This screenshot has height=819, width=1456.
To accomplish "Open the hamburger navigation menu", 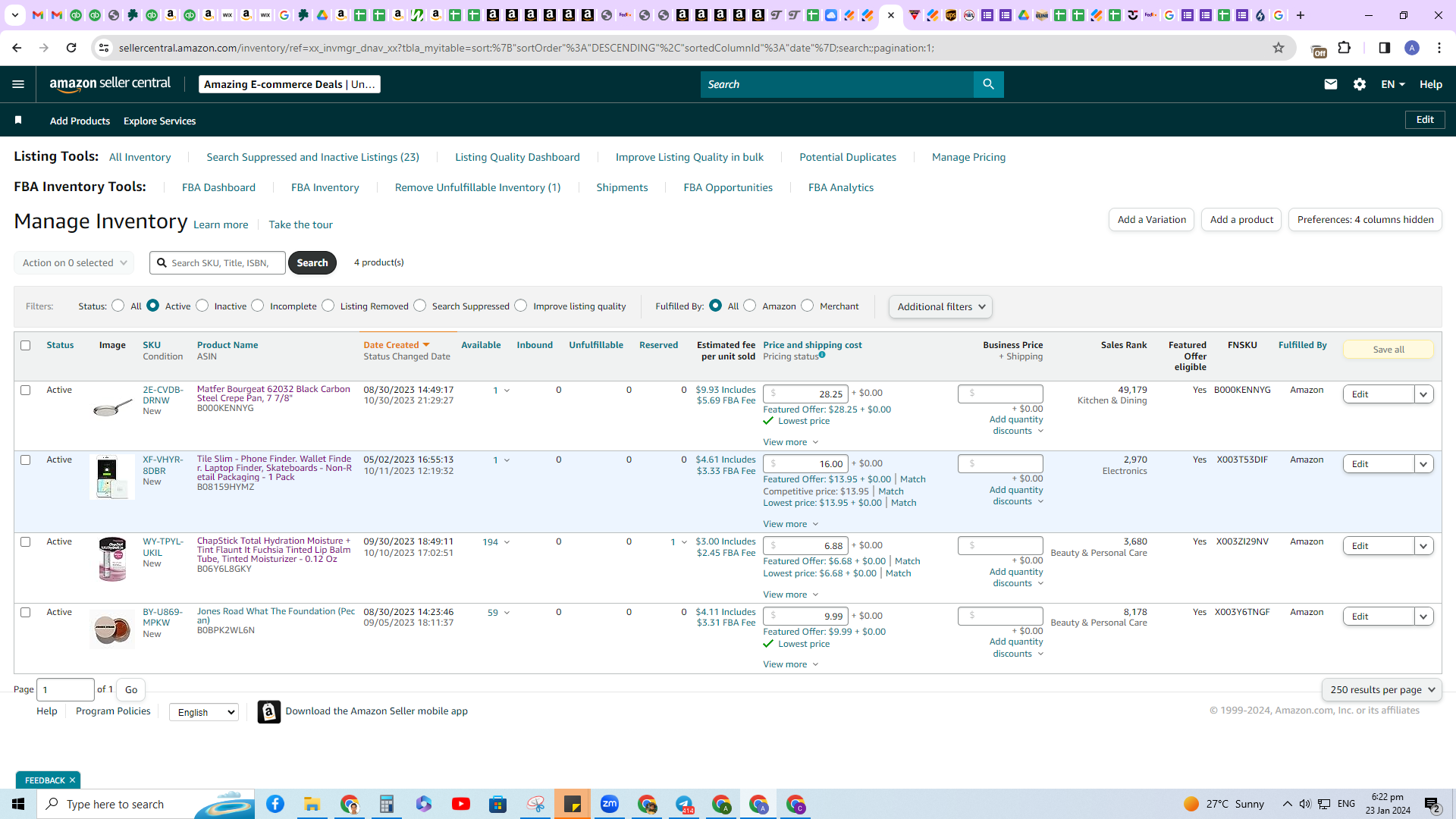I will coord(18,84).
